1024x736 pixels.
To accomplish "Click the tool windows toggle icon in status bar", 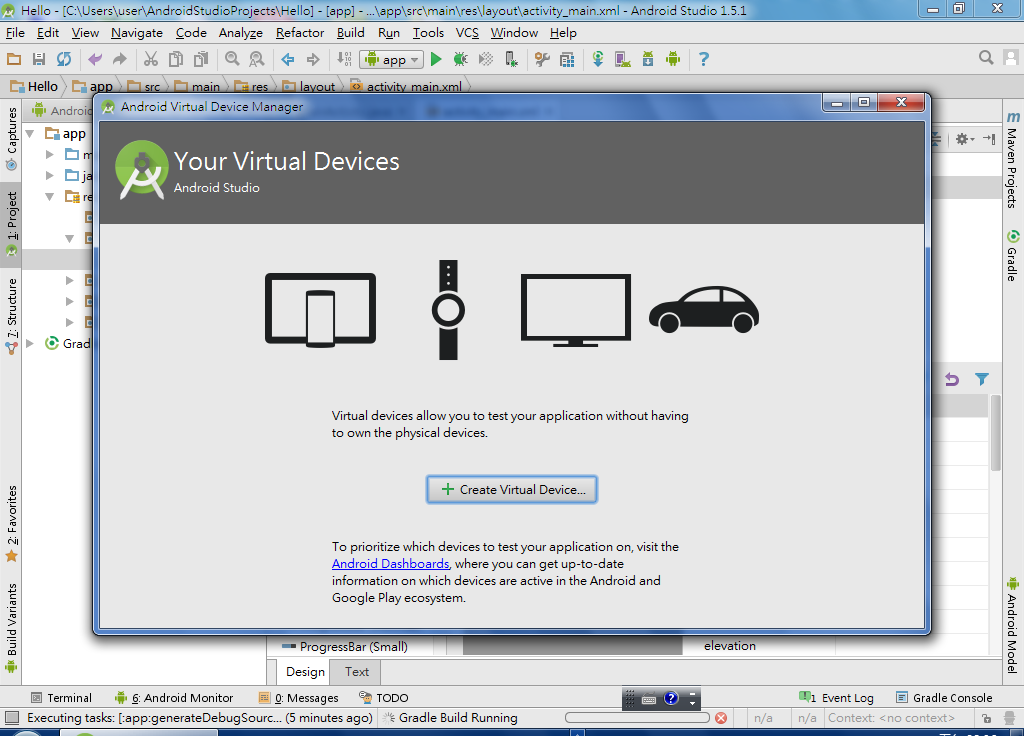I will pos(12,718).
